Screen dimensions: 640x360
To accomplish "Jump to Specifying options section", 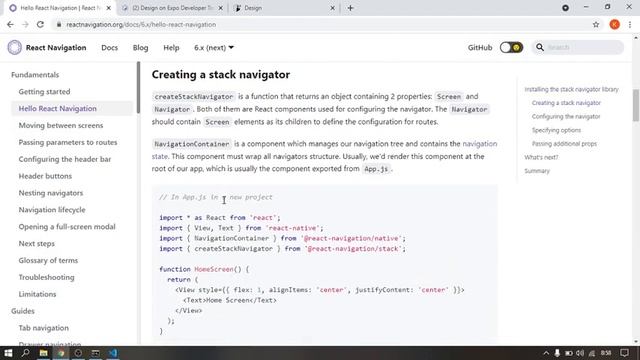I will click(556, 130).
